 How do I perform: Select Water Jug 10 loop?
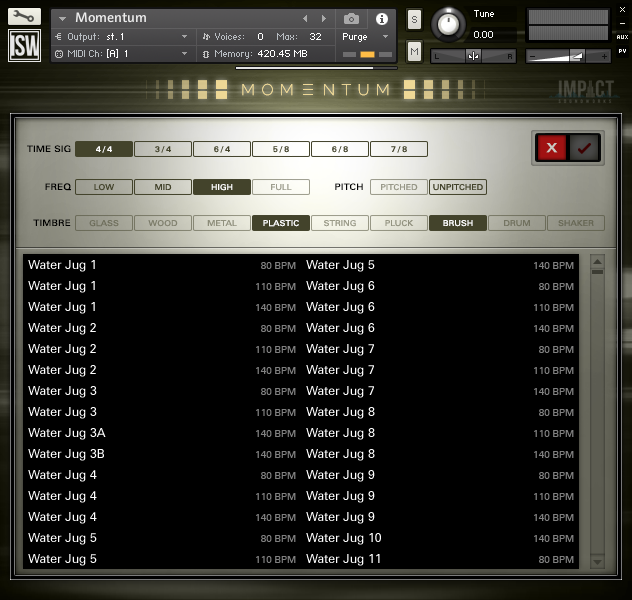[440, 538]
